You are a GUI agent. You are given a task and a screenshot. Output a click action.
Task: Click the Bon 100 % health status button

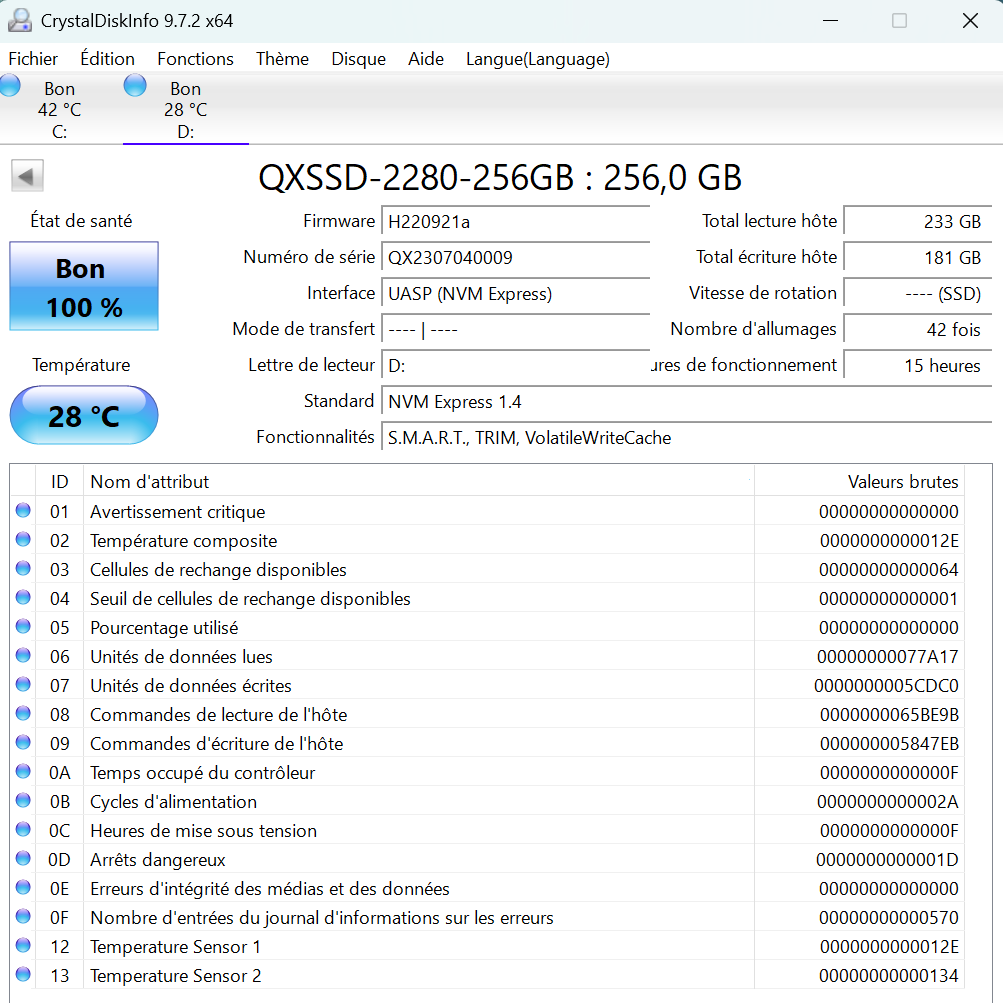84,286
